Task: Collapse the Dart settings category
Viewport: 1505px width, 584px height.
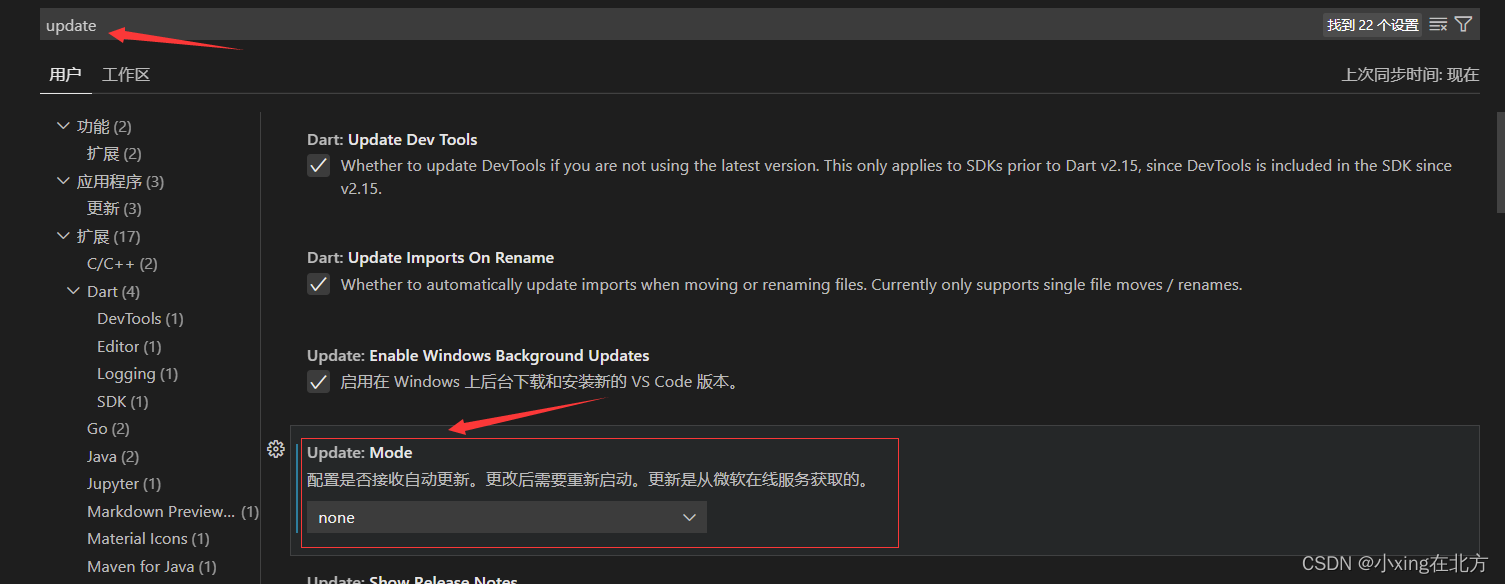Action: tap(72, 290)
